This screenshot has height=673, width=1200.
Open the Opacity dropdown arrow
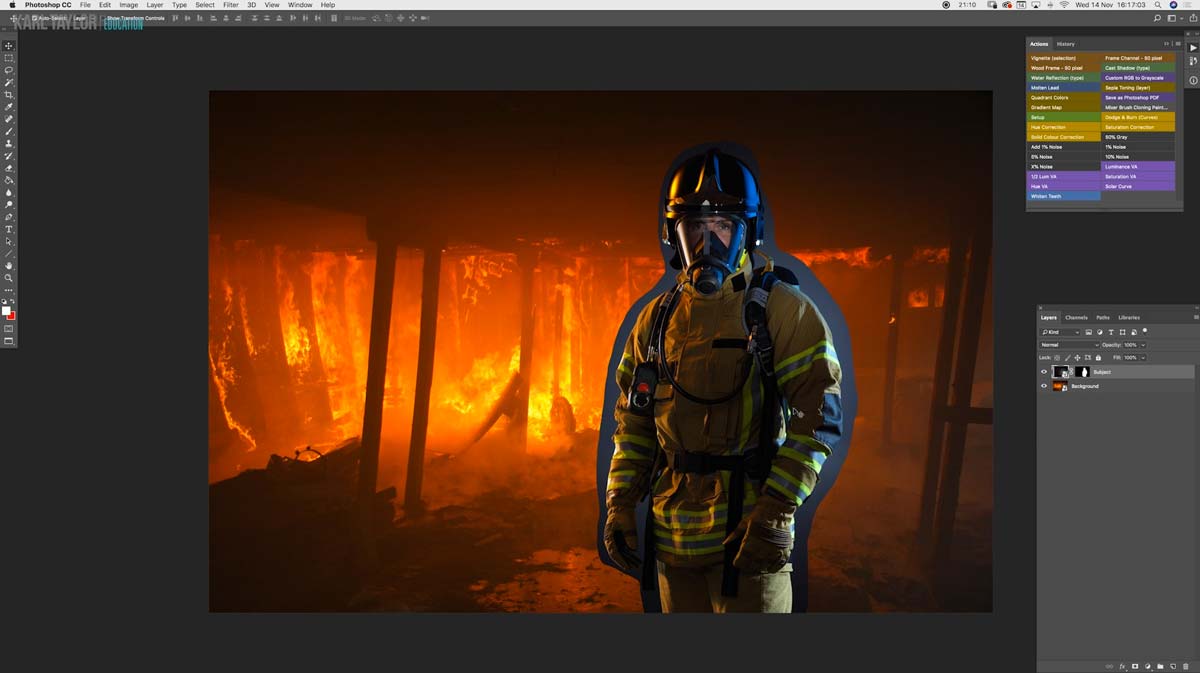(x=1143, y=345)
